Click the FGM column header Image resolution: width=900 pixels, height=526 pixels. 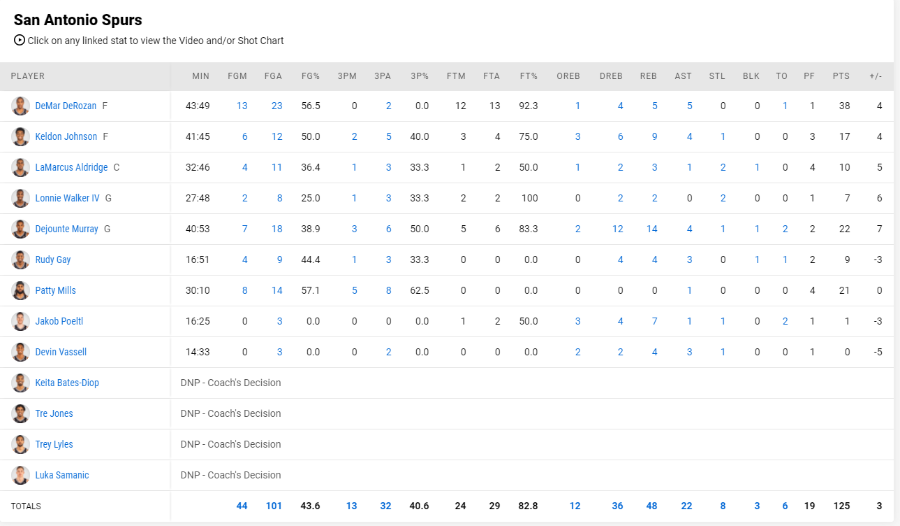coord(237,76)
